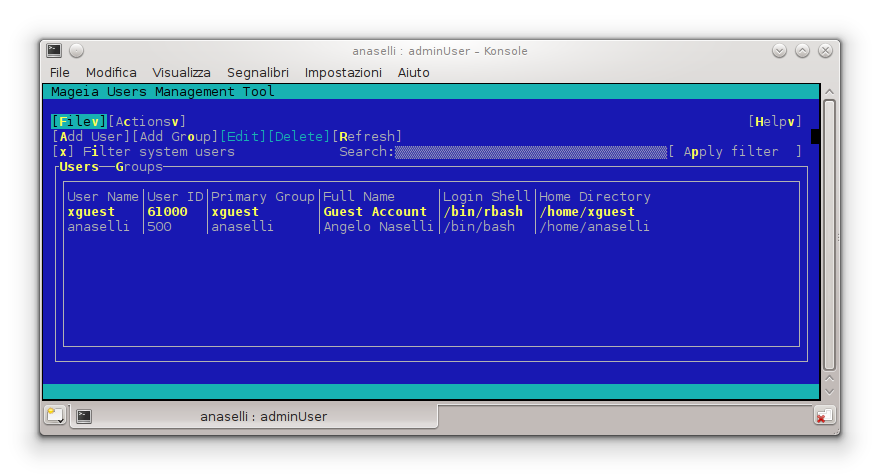Close tab icon at bottom right
Viewport: 880px width, 475px height.
tap(824, 415)
